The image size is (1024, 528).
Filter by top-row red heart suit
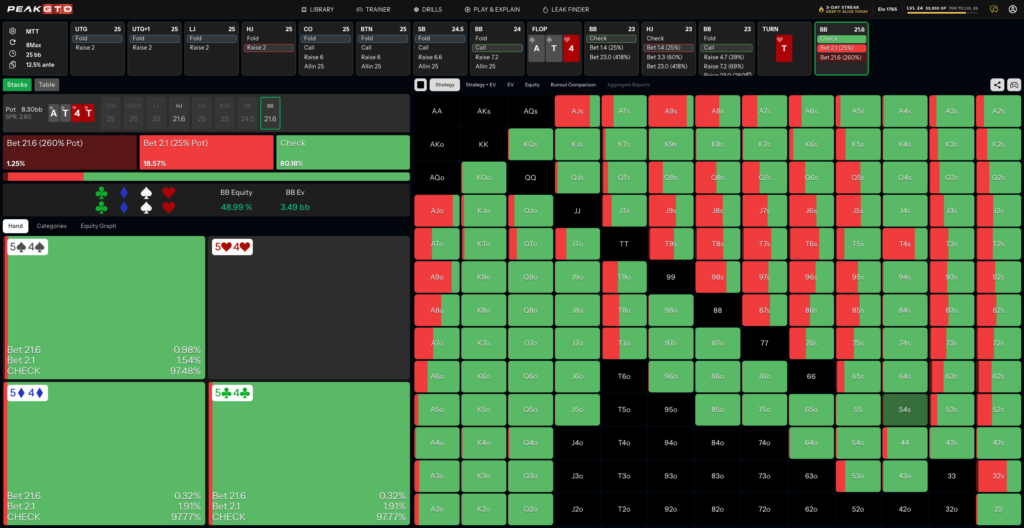click(x=168, y=193)
